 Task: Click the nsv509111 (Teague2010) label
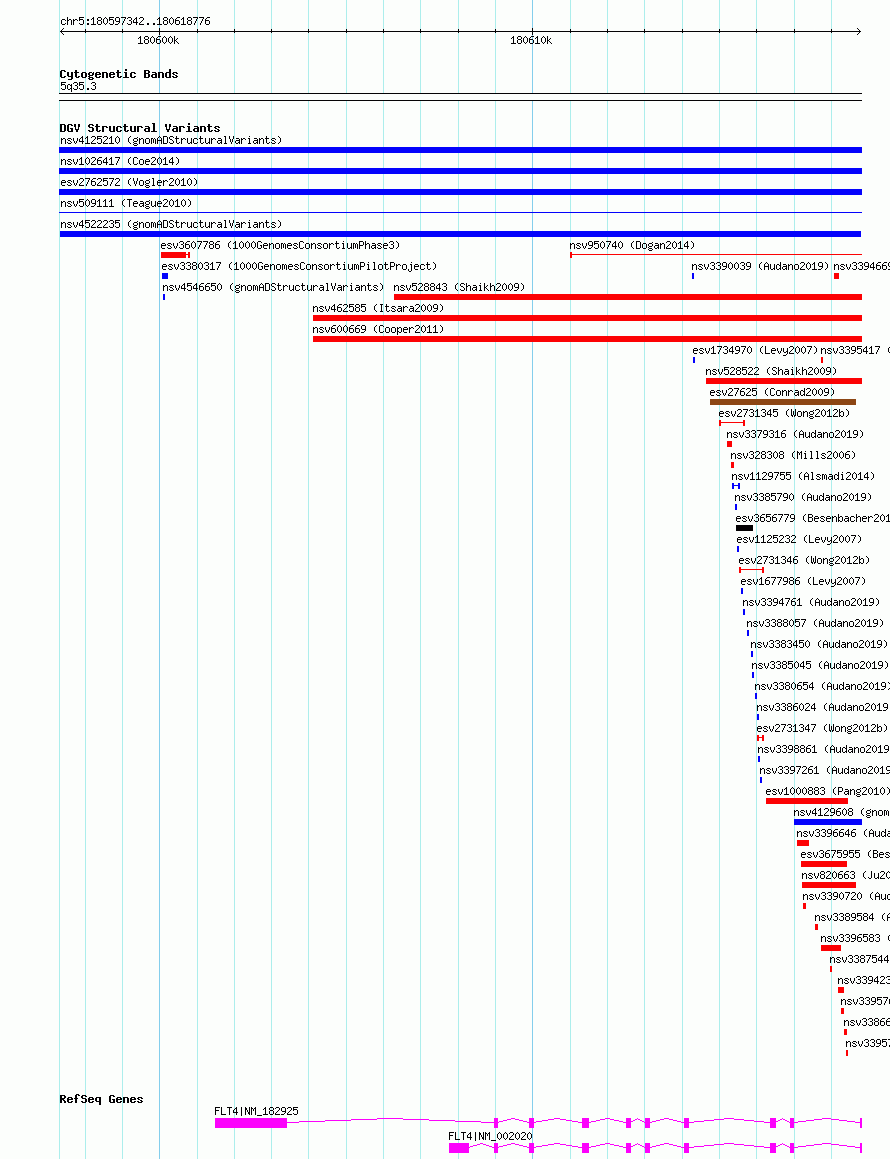coord(126,203)
